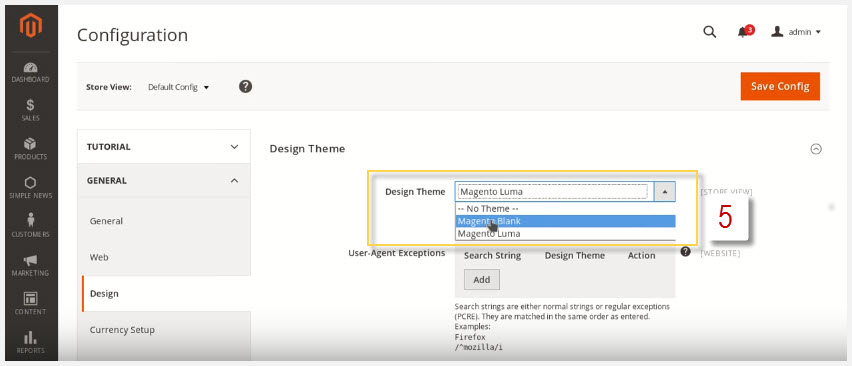Select Magento Blank from theme list

tap(565, 221)
